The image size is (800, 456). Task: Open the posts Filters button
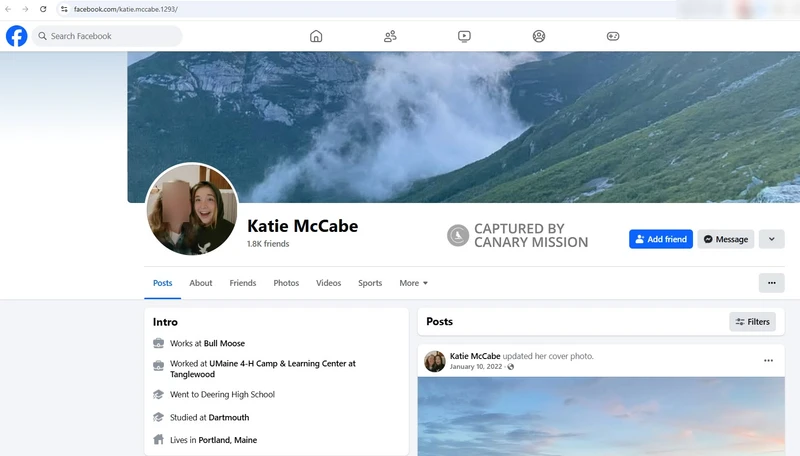coord(752,322)
